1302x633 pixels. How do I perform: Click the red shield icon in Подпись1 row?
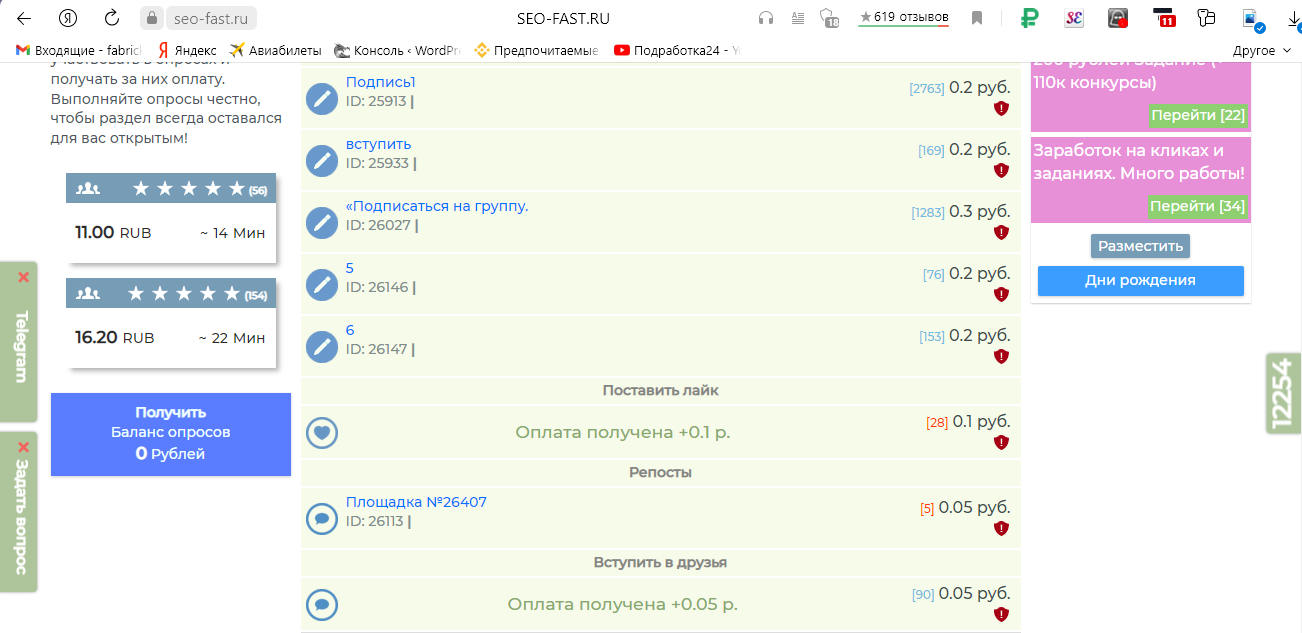click(1001, 108)
